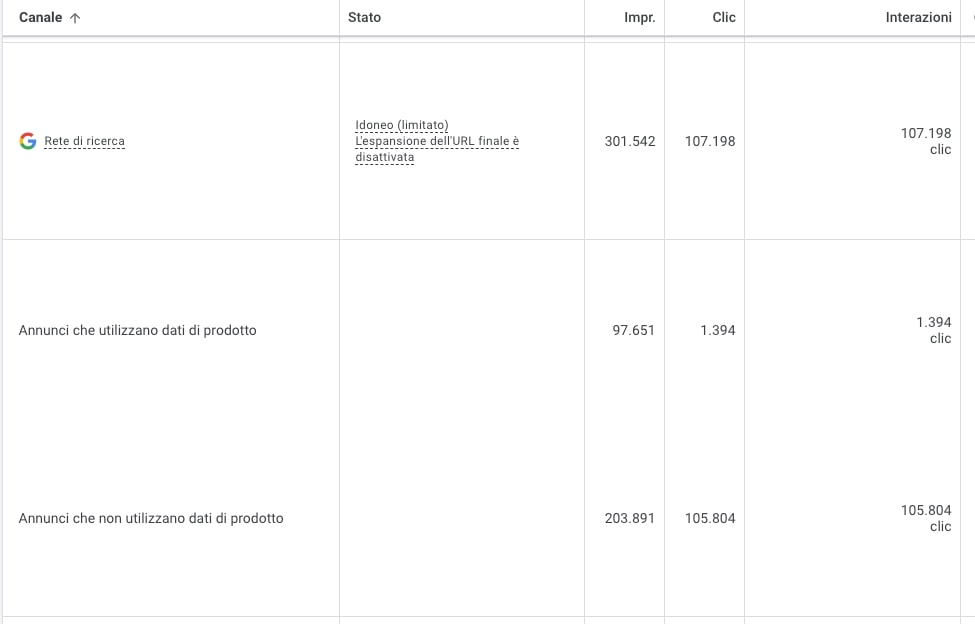Sort by the Stato column header
This screenshot has height=624, width=975.
tap(364, 18)
